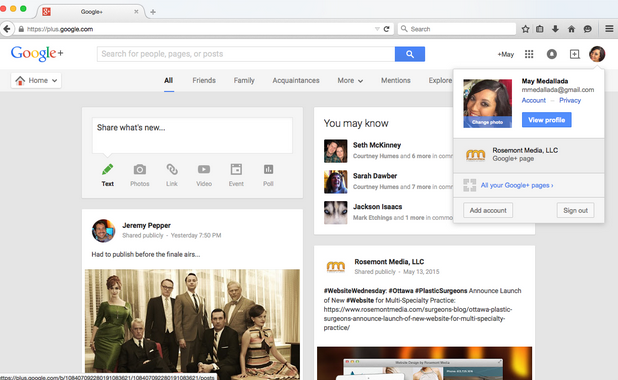Switch to the Acquaintances tab
Image resolution: width=618 pixels, height=380 pixels.
pyautogui.click(x=296, y=80)
